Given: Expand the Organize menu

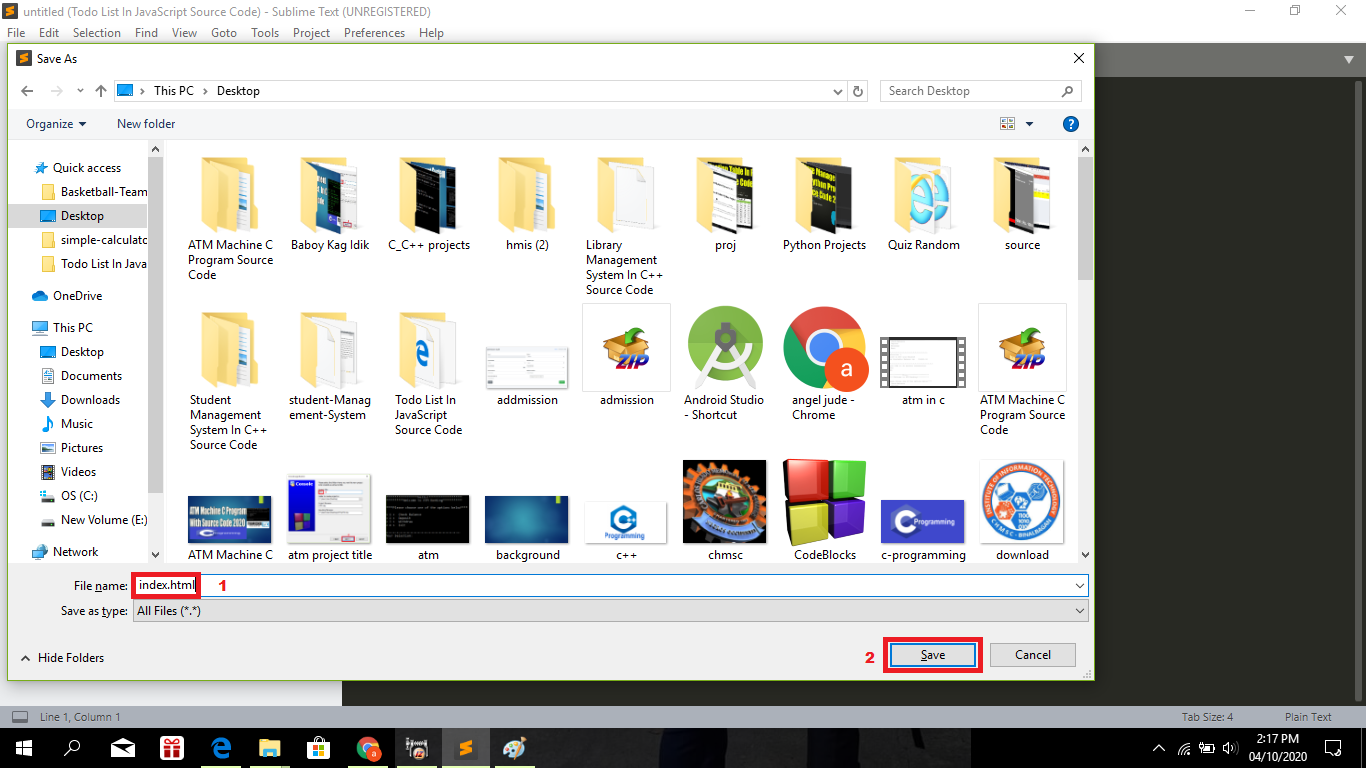Looking at the screenshot, I should tap(55, 123).
